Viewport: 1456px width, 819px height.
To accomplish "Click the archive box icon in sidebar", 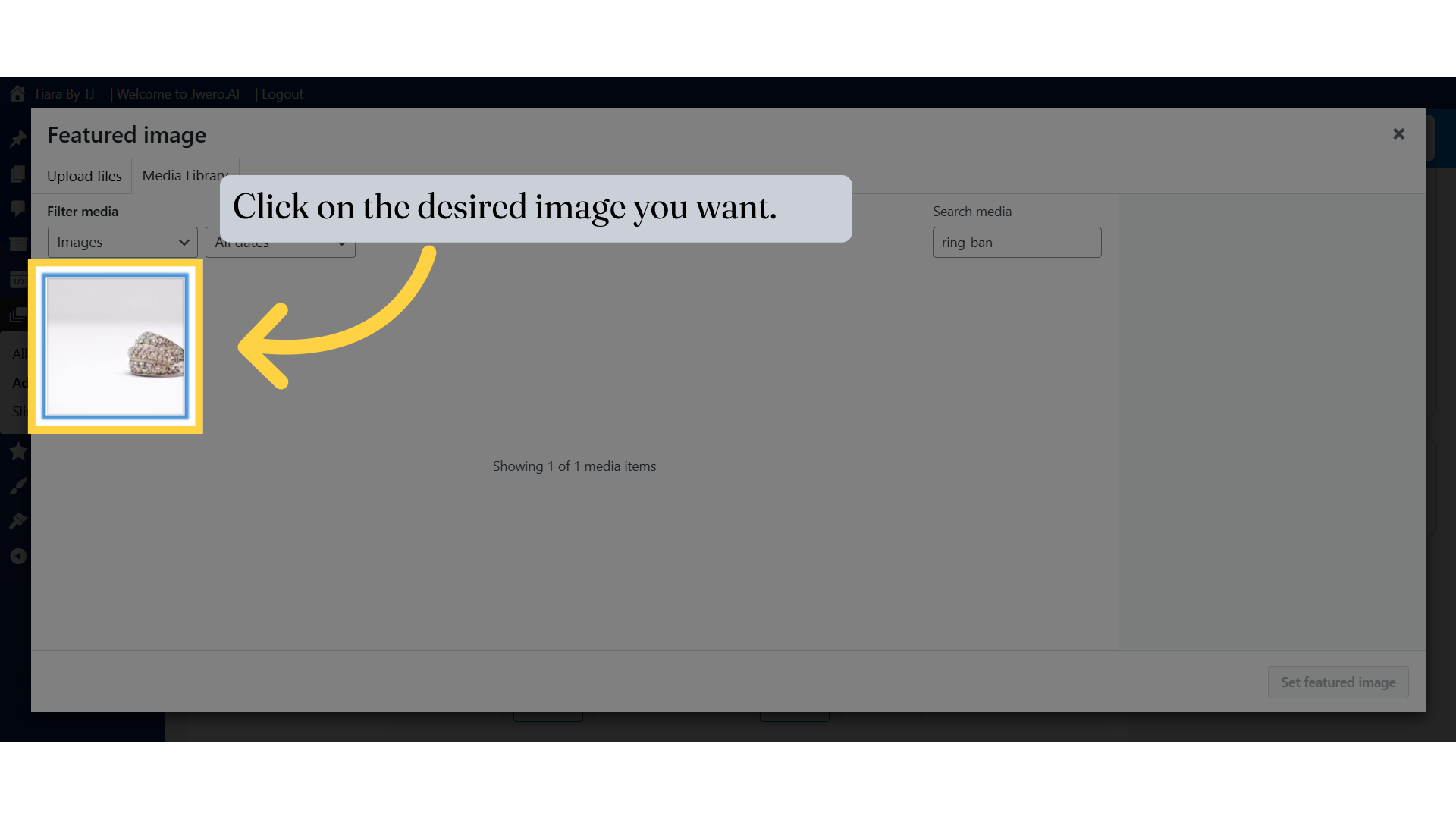I will [17, 243].
